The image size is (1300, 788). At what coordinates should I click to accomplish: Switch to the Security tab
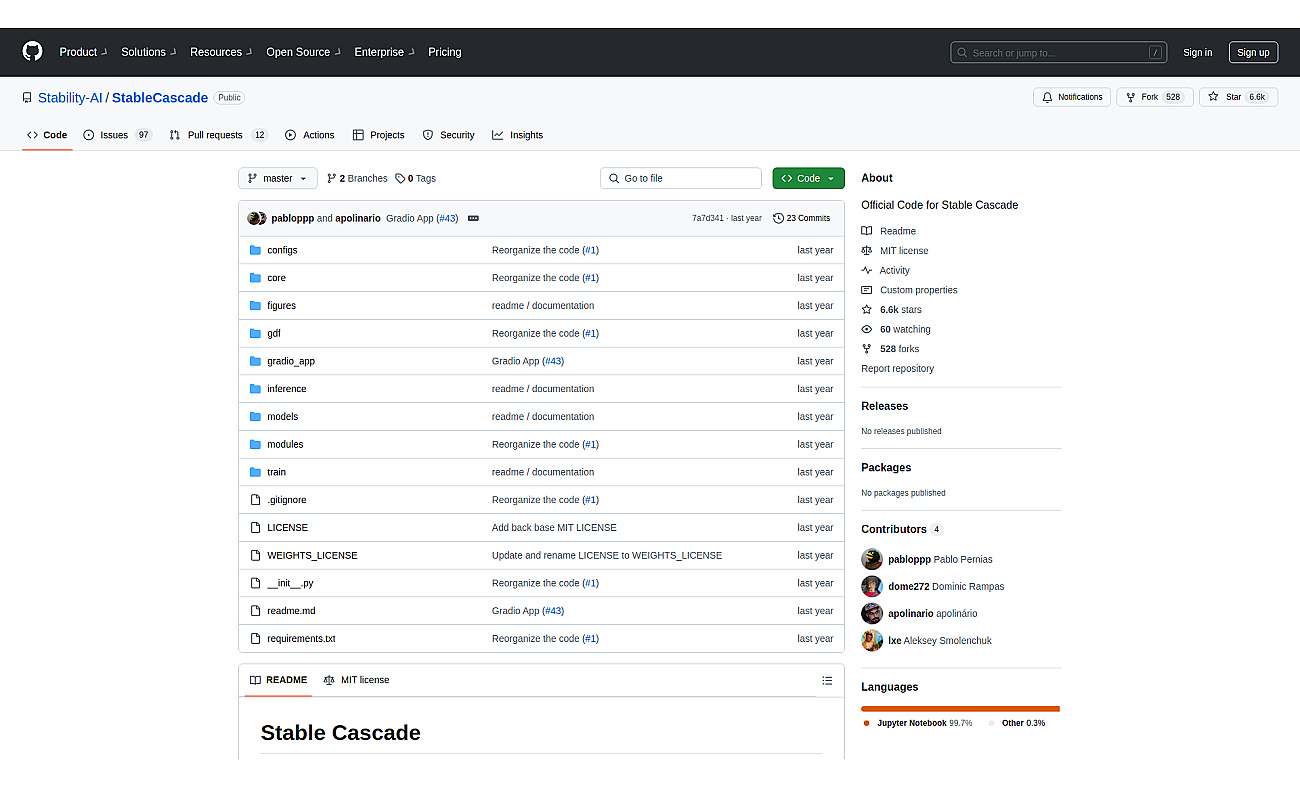449,135
